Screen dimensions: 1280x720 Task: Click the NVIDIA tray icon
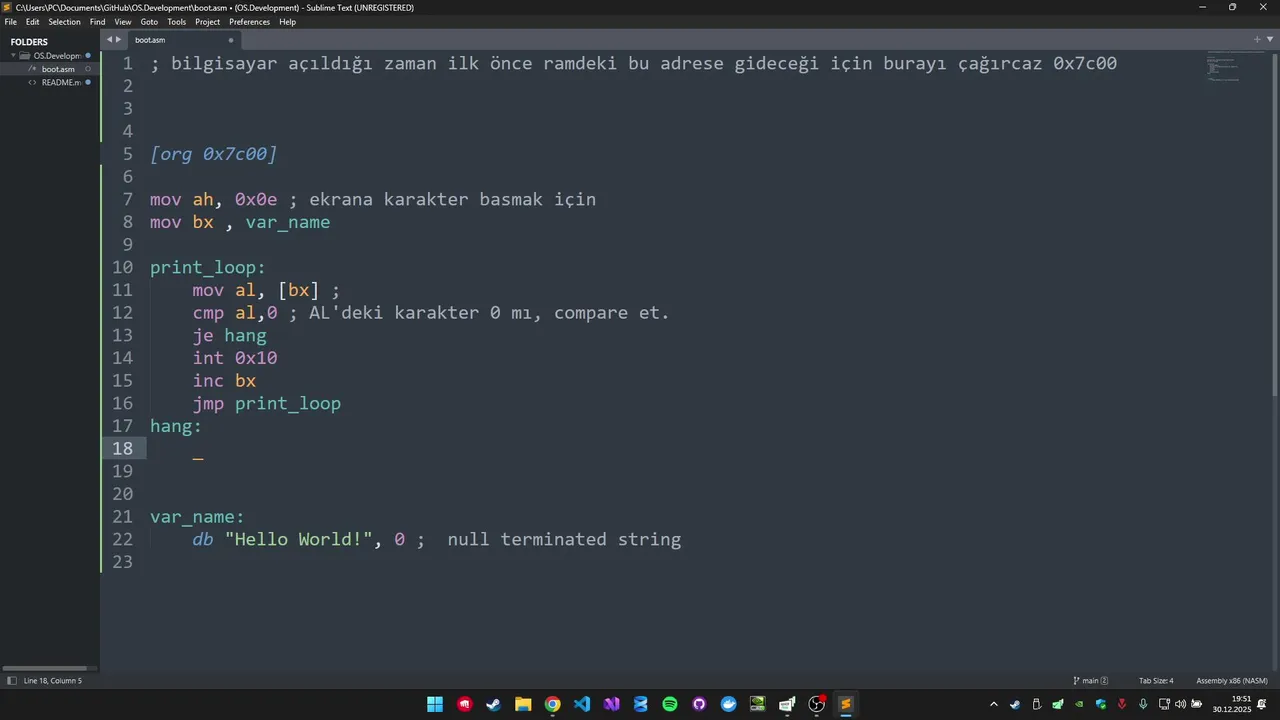click(1079, 704)
